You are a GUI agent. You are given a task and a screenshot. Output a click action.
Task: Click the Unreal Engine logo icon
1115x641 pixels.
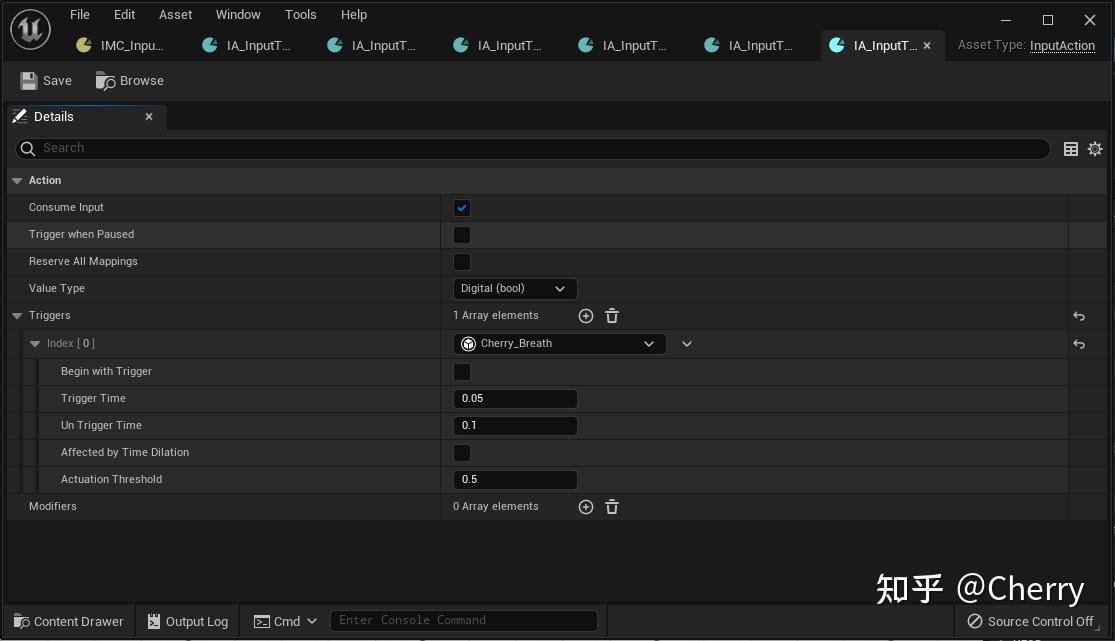29,29
